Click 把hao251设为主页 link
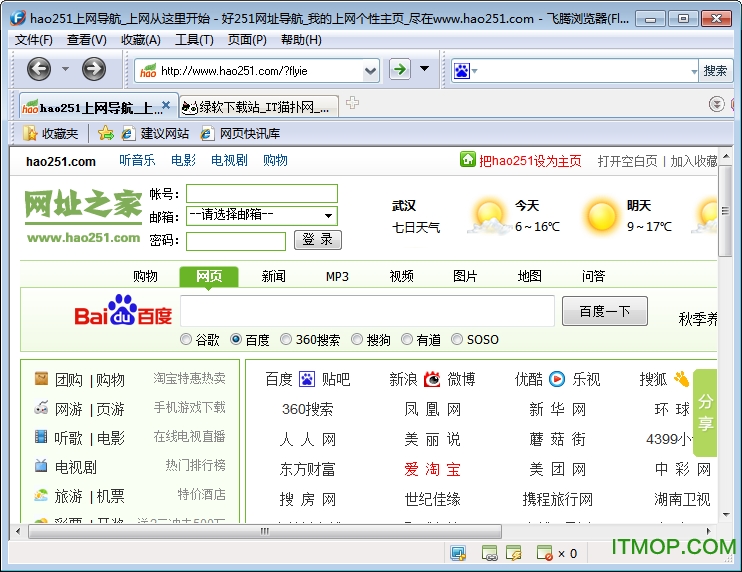 (530, 161)
